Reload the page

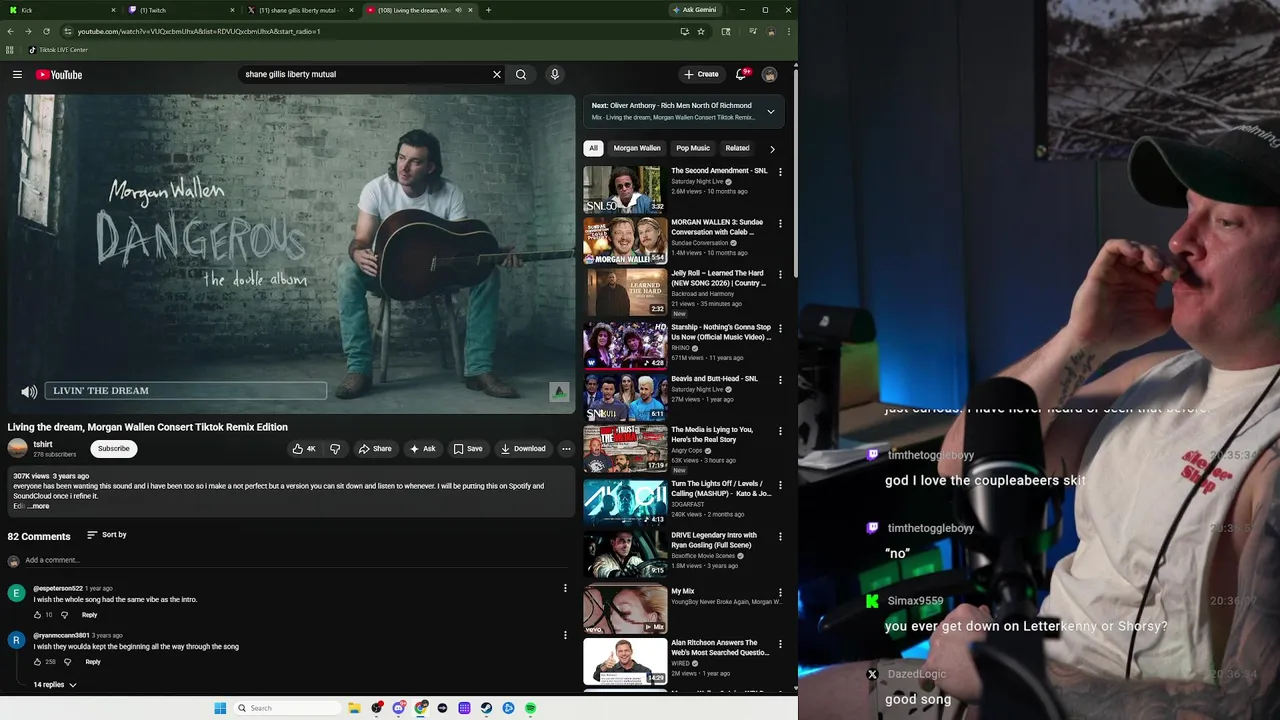pos(46,31)
